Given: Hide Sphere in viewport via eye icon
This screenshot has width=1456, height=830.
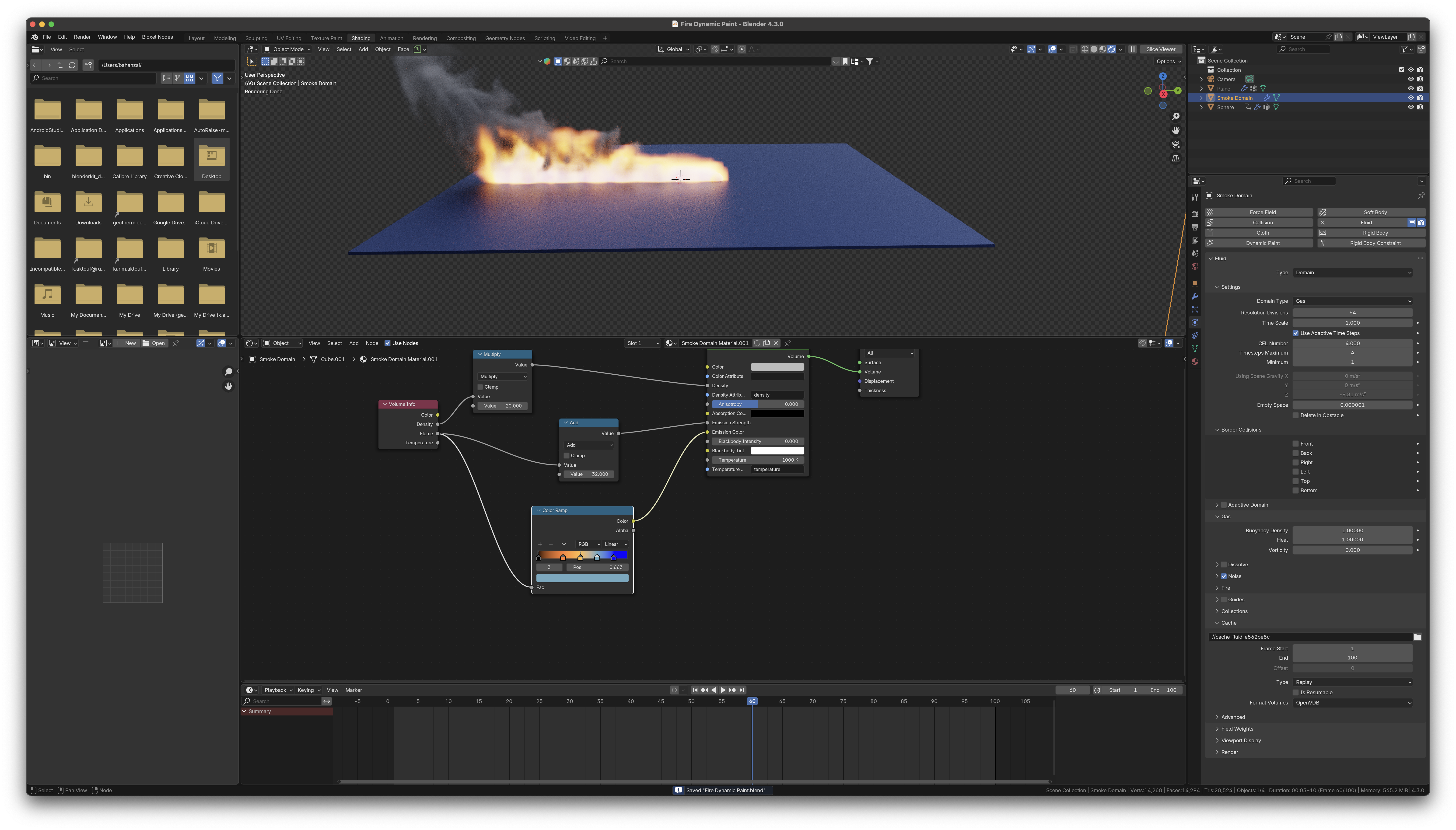Looking at the screenshot, I should [x=1411, y=107].
